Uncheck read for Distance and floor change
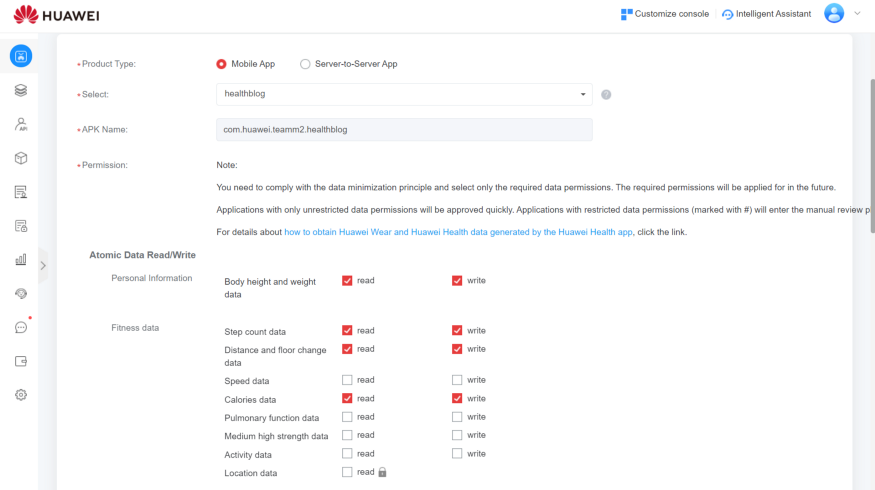Viewport: 875px width, 490px height. 347,349
